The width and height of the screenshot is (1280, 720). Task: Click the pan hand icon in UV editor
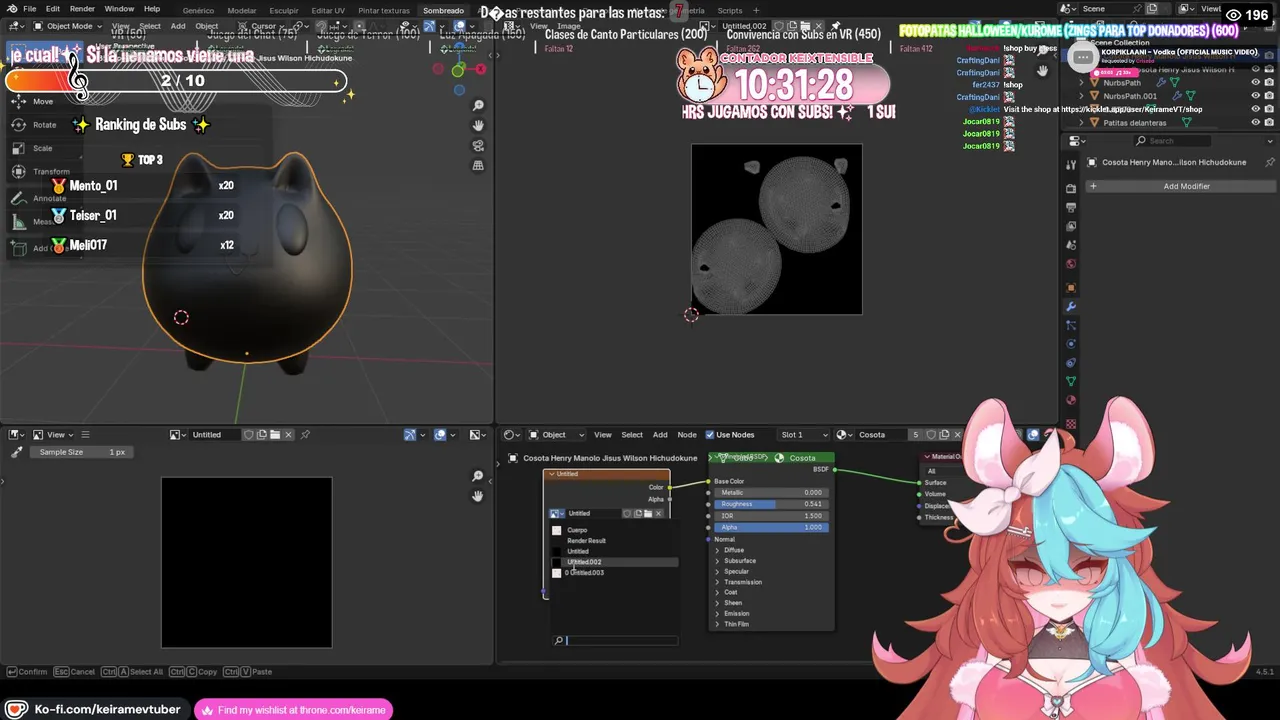pos(1042,71)
